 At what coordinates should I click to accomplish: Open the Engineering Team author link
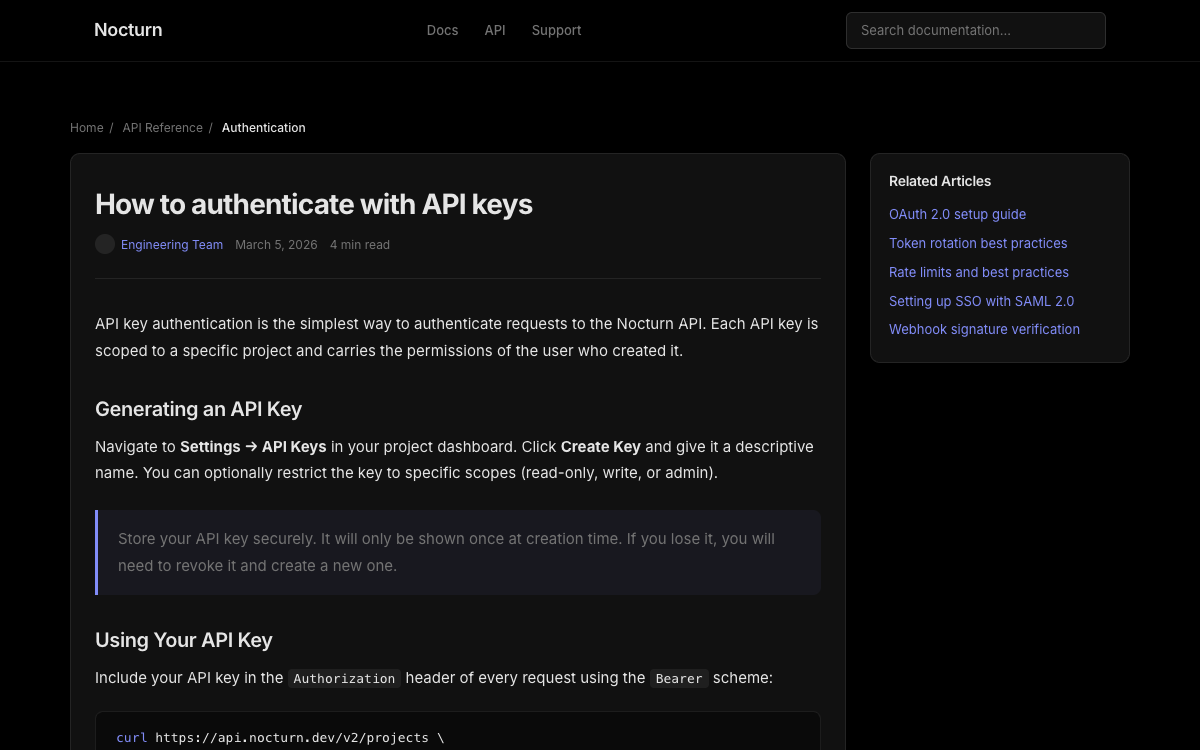pos(172,245)
